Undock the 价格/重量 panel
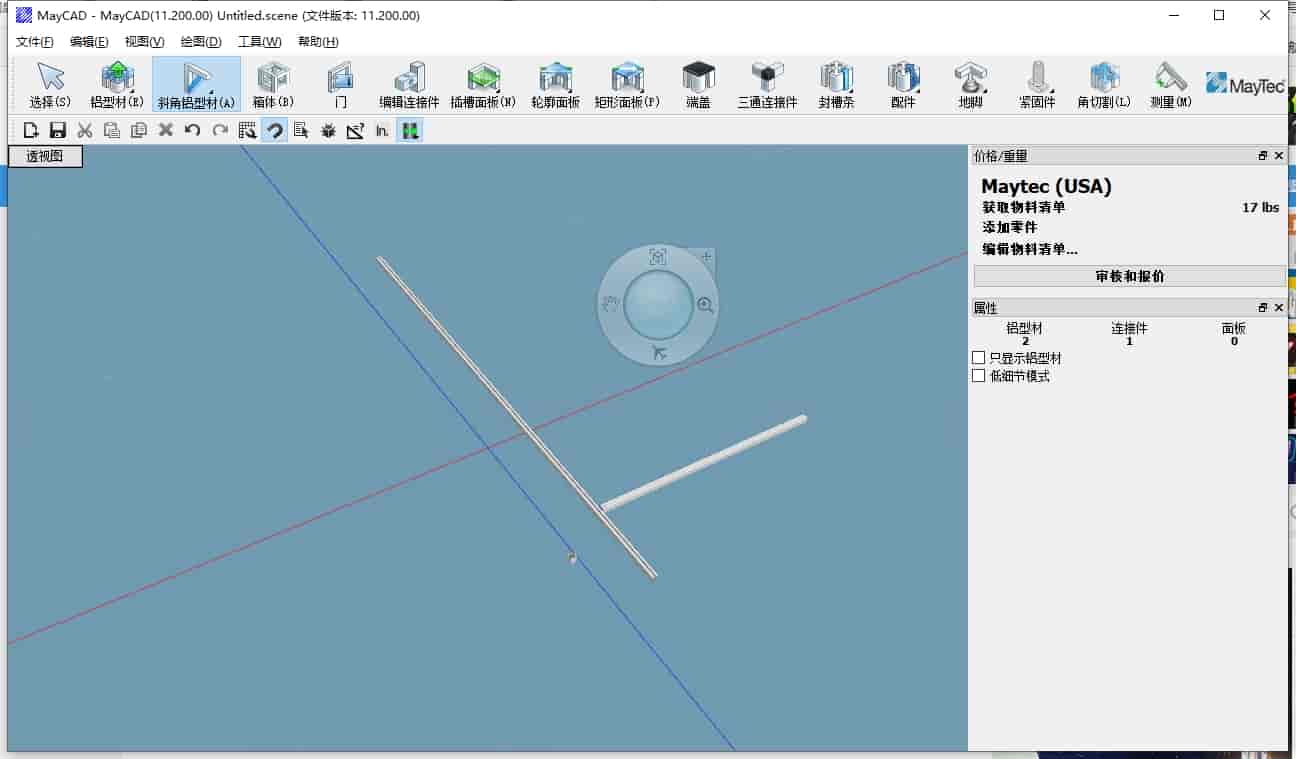1296x759 pixels. coord(1263,156)
